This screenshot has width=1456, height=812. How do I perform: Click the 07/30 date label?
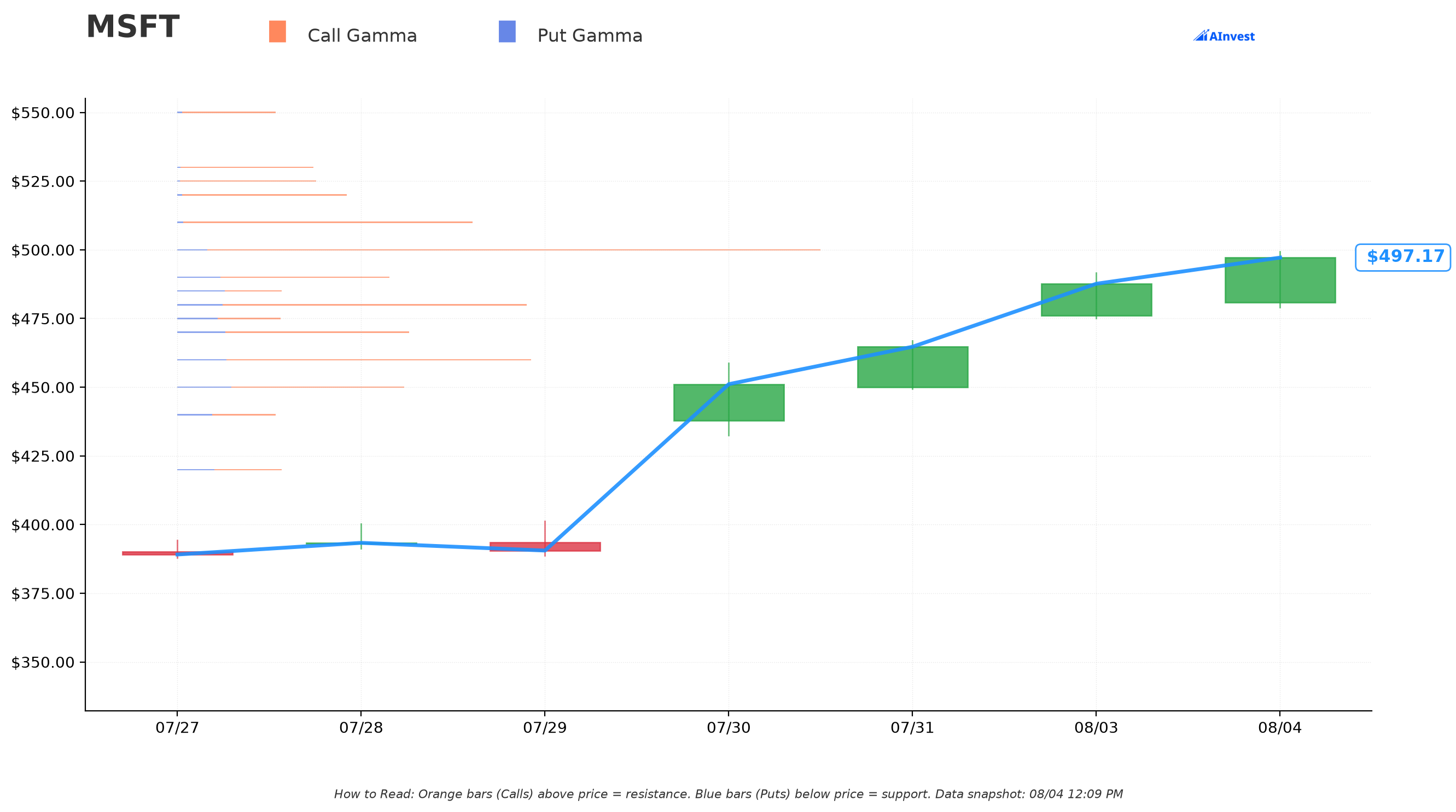(729, 728)
